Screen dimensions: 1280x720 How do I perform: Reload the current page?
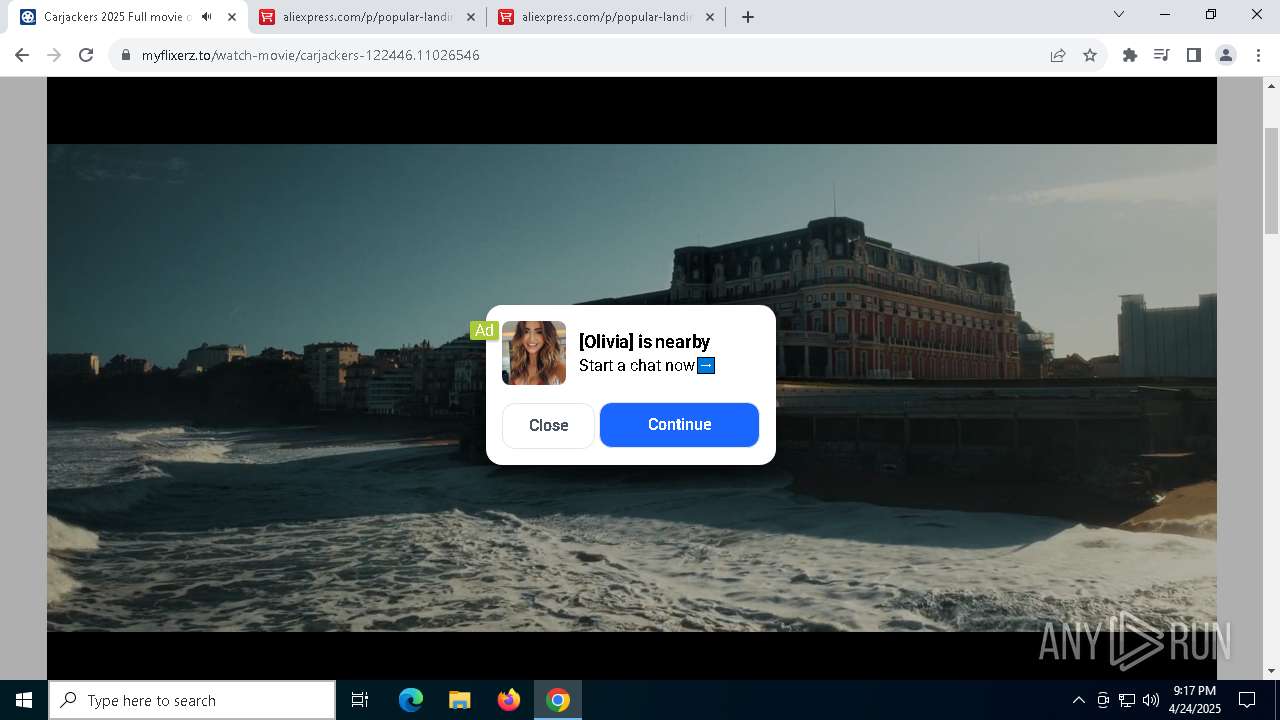coord(86,55)
